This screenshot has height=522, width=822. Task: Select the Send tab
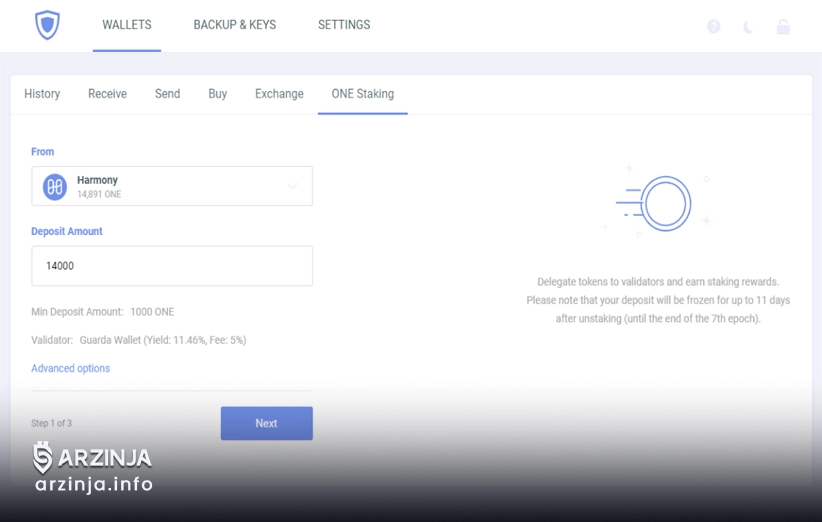point(167,94)
